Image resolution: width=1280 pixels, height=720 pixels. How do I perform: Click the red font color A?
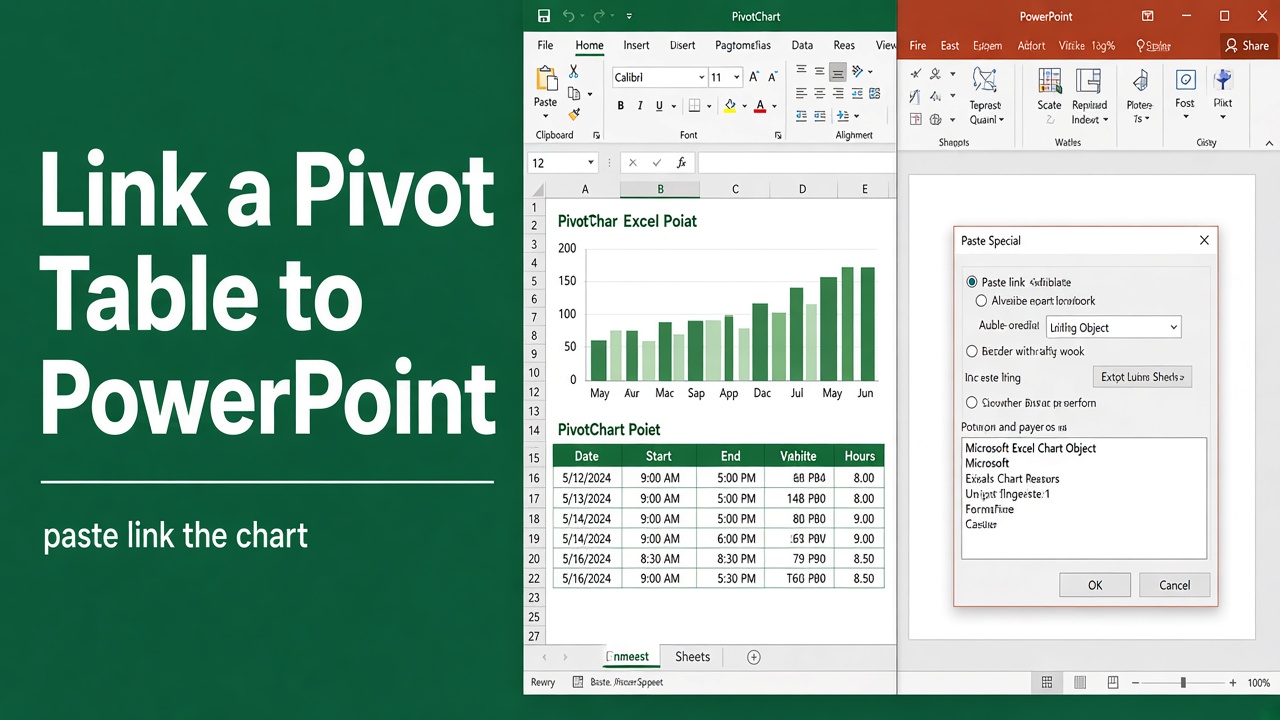[761, 106]
